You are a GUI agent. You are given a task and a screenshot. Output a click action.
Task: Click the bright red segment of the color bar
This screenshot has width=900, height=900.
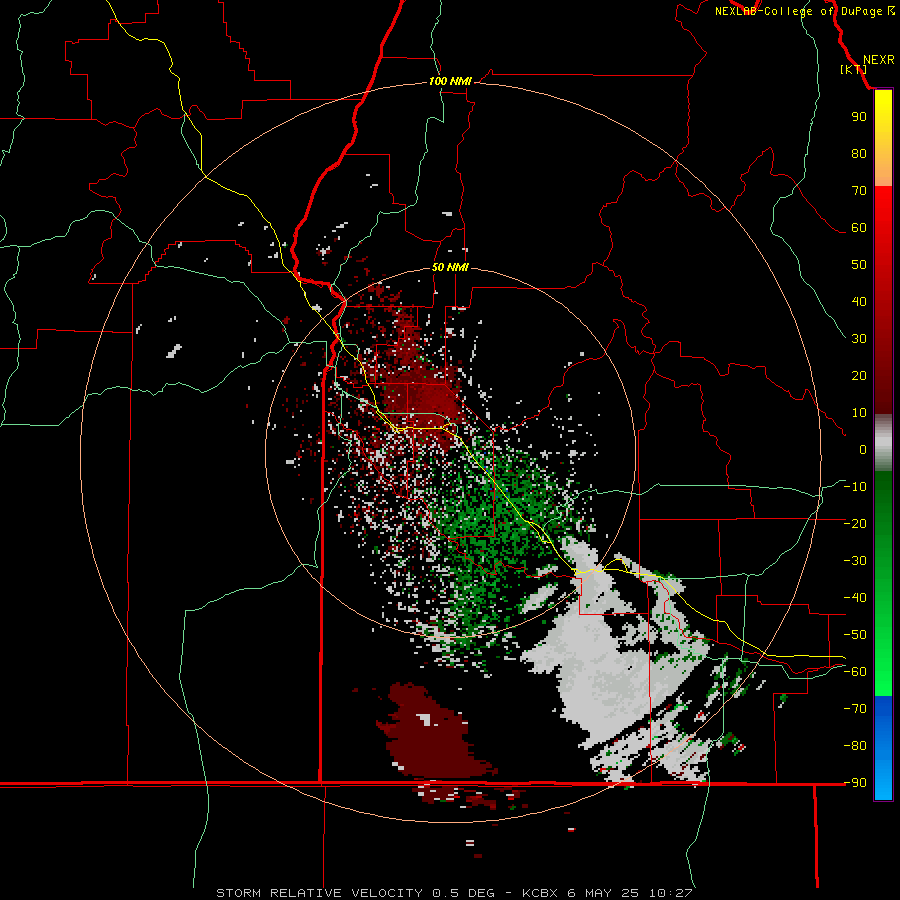tap(883, 230)
